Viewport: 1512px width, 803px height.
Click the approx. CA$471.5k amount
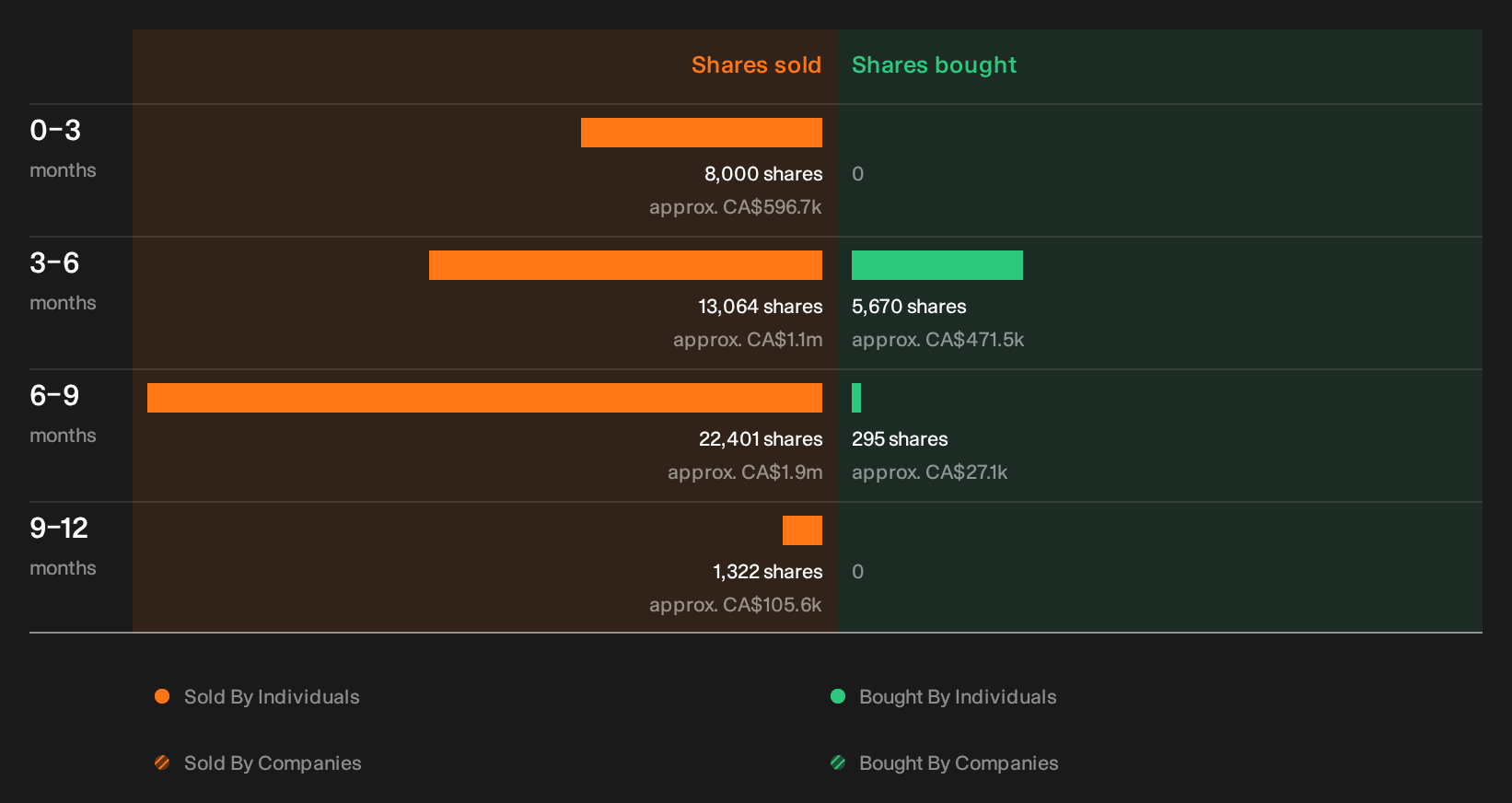click(x=937, y=340)
